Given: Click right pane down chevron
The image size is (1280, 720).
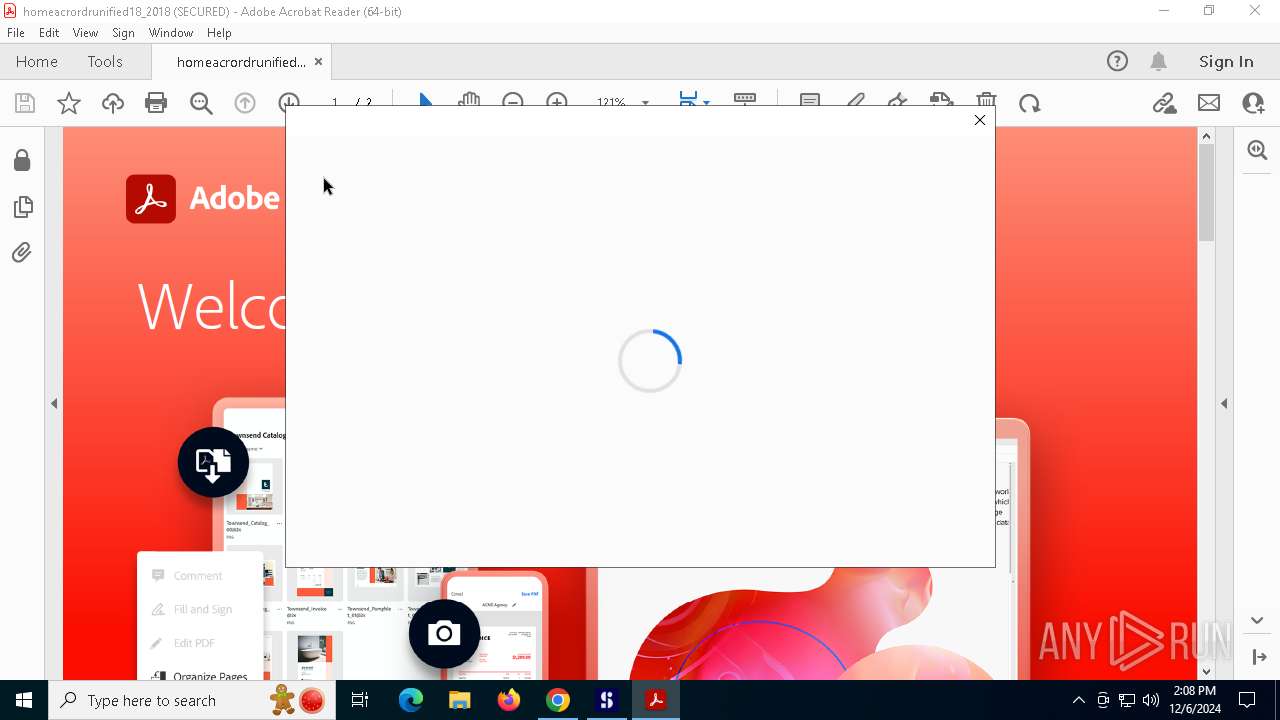Looking at the screenshot, I should pos(1258,620).
